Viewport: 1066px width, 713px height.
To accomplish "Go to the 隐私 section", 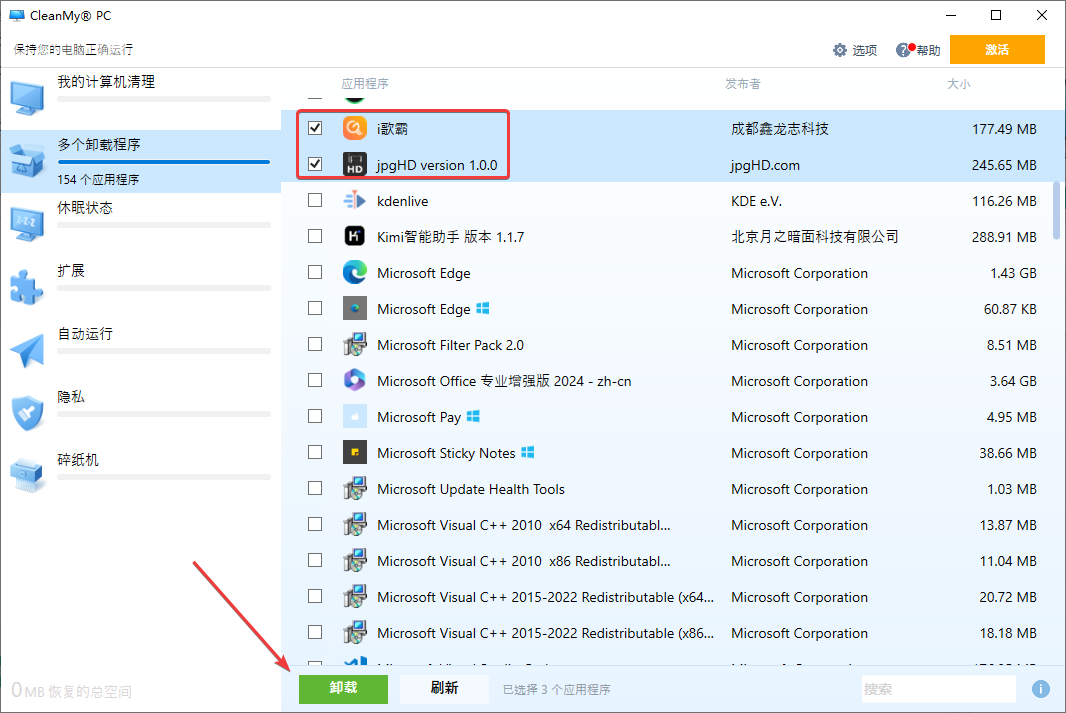I will tap(141, 413).
